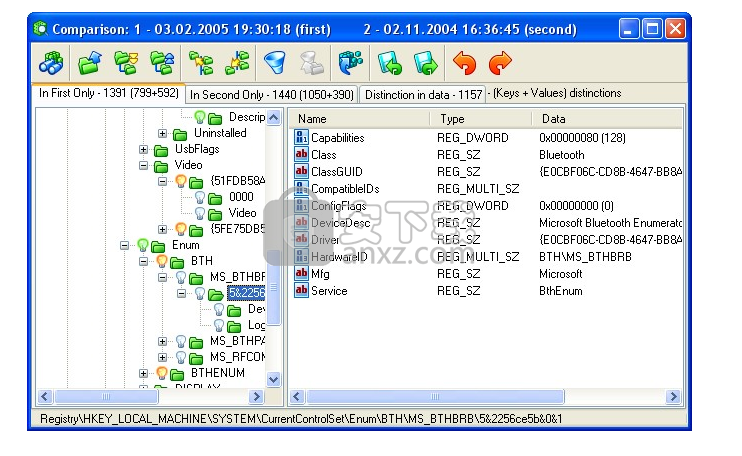The width and height of the screenshot is (742, 456).
Task: Click the Name column header
Action: tap(313, 119)
